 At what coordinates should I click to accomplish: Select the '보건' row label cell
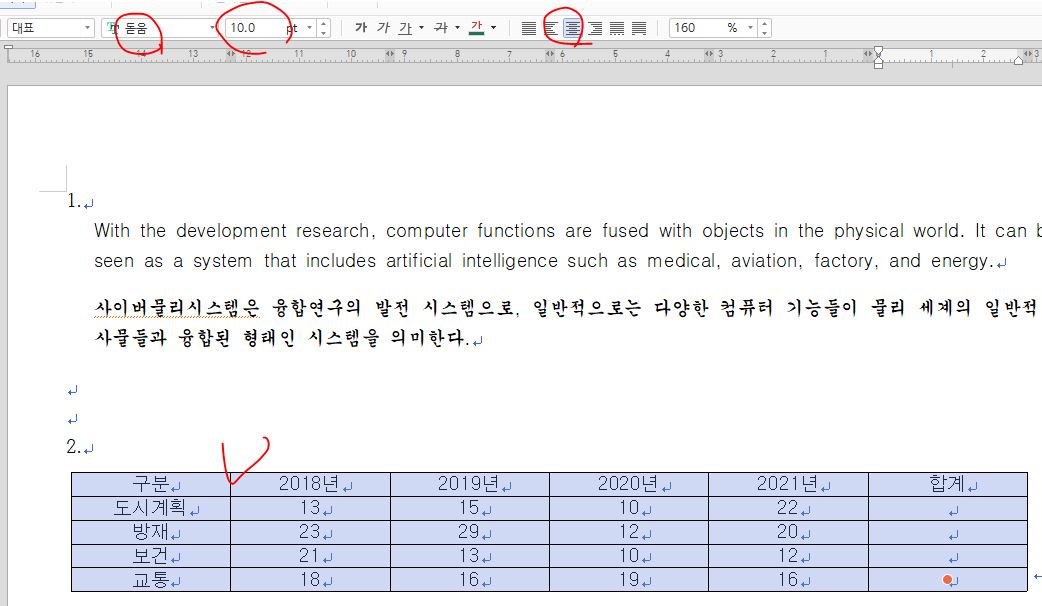151,556
